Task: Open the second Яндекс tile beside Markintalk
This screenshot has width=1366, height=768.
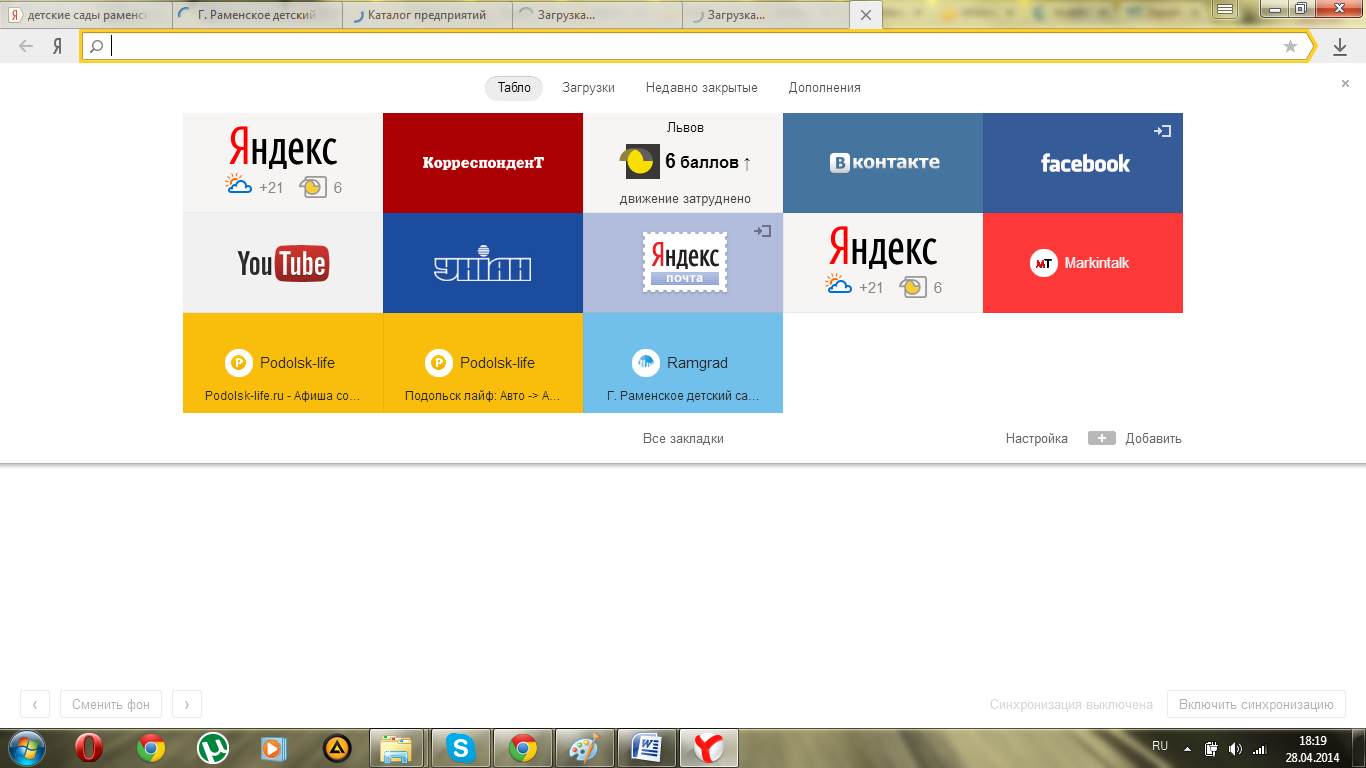Action: [883, 263]
